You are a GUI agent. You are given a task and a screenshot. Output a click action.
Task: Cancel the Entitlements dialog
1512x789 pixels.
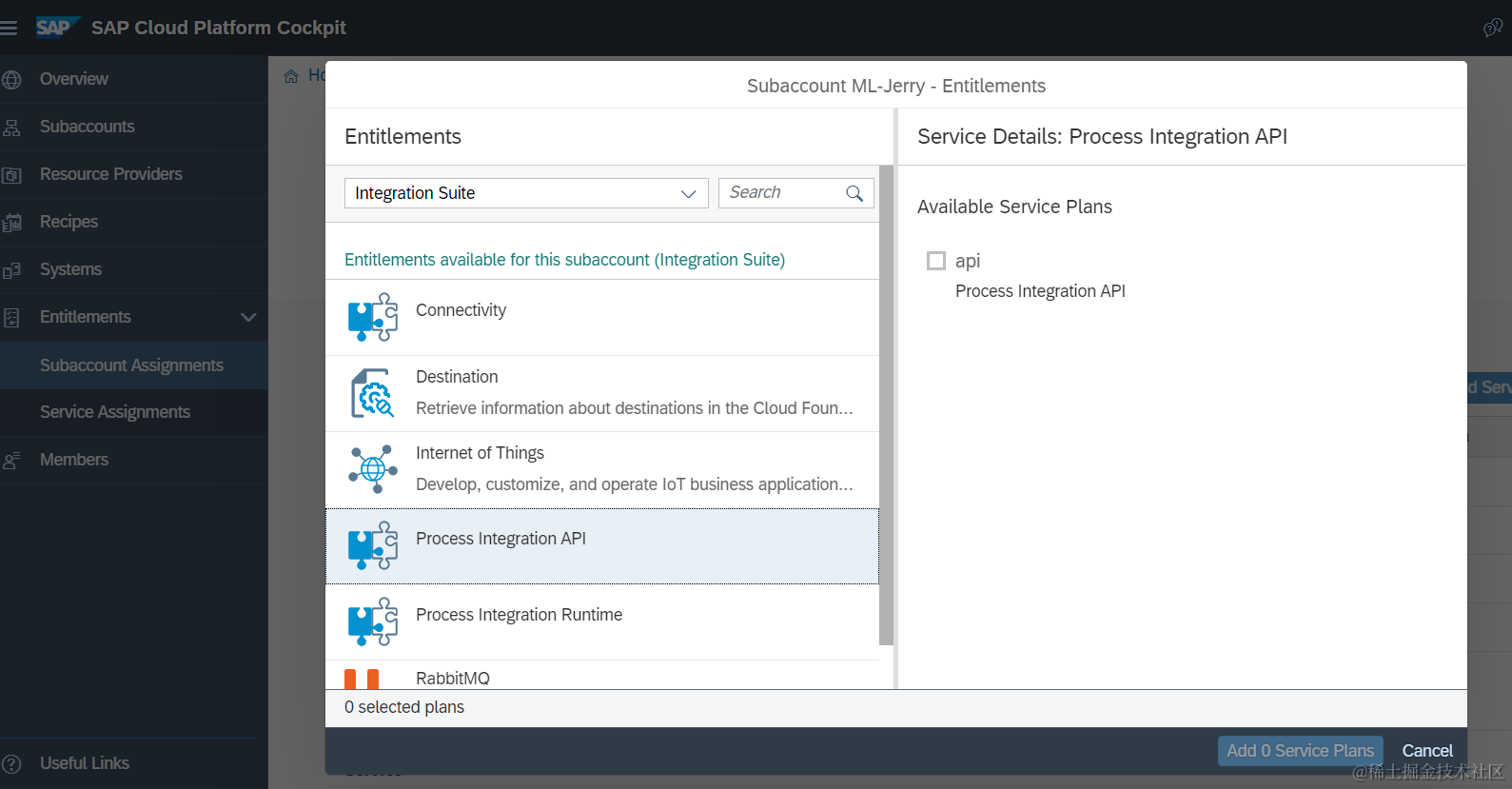click(1426, 751)
